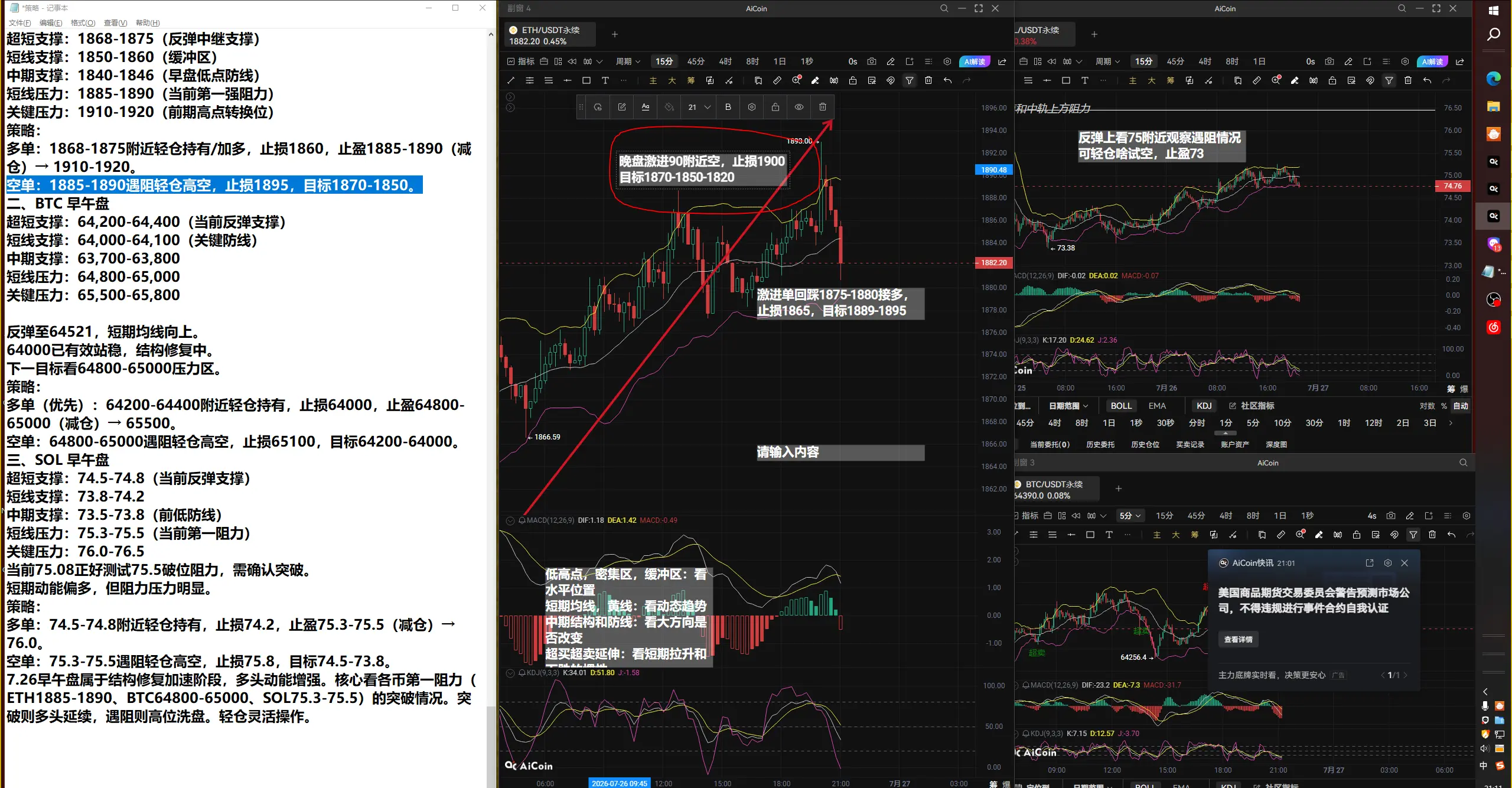Click the AI解读 button in ETH window
Image resolution: width=1512 pixels, height=788 pixels.
coord(975,61)
